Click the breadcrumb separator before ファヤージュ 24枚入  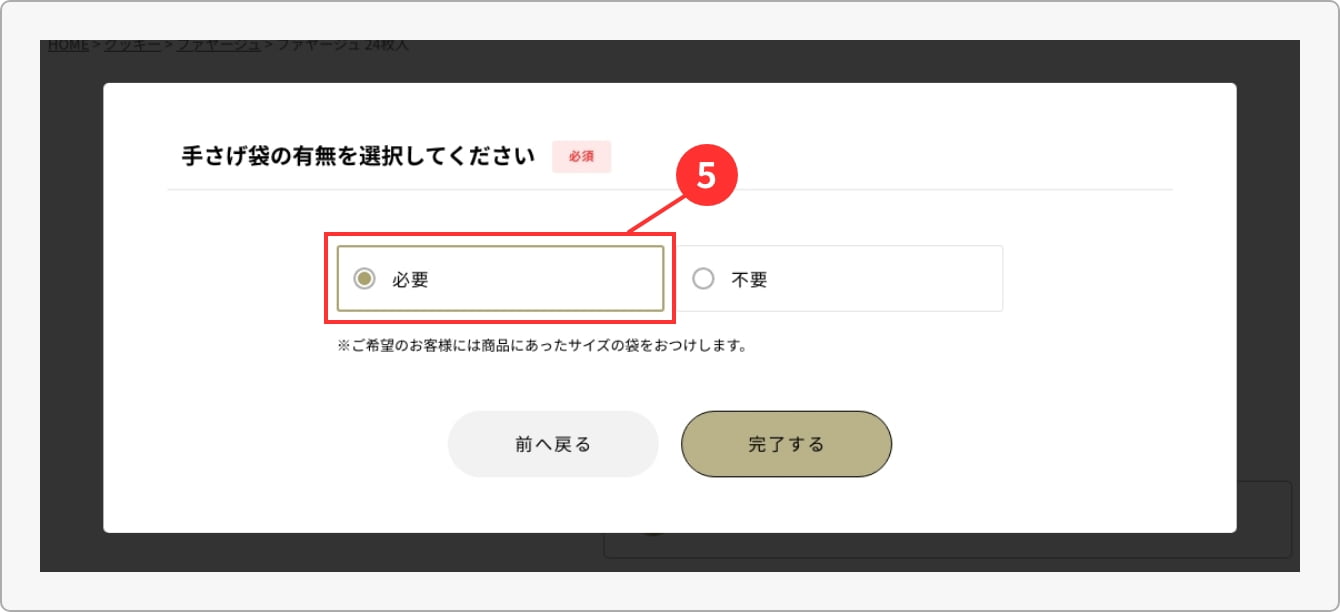(268, 45)
